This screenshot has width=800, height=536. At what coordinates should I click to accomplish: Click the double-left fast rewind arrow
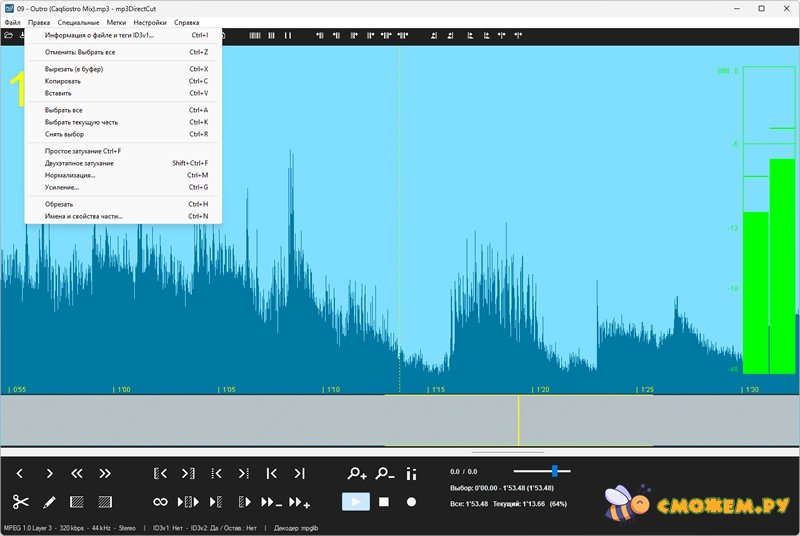pyautogui.click(x=76, y=473)
